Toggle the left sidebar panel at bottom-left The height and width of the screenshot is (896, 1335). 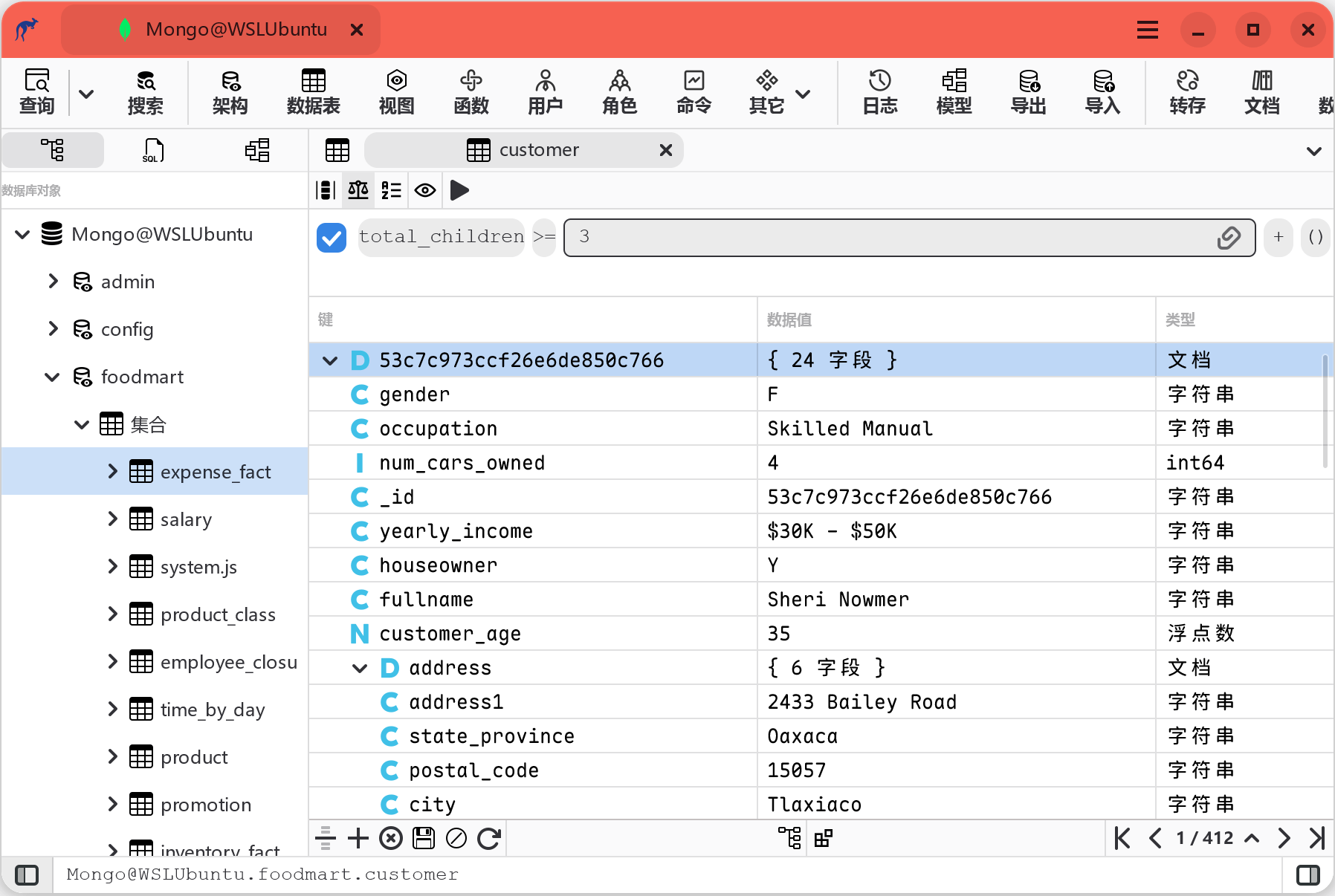(x=27, y=874)
